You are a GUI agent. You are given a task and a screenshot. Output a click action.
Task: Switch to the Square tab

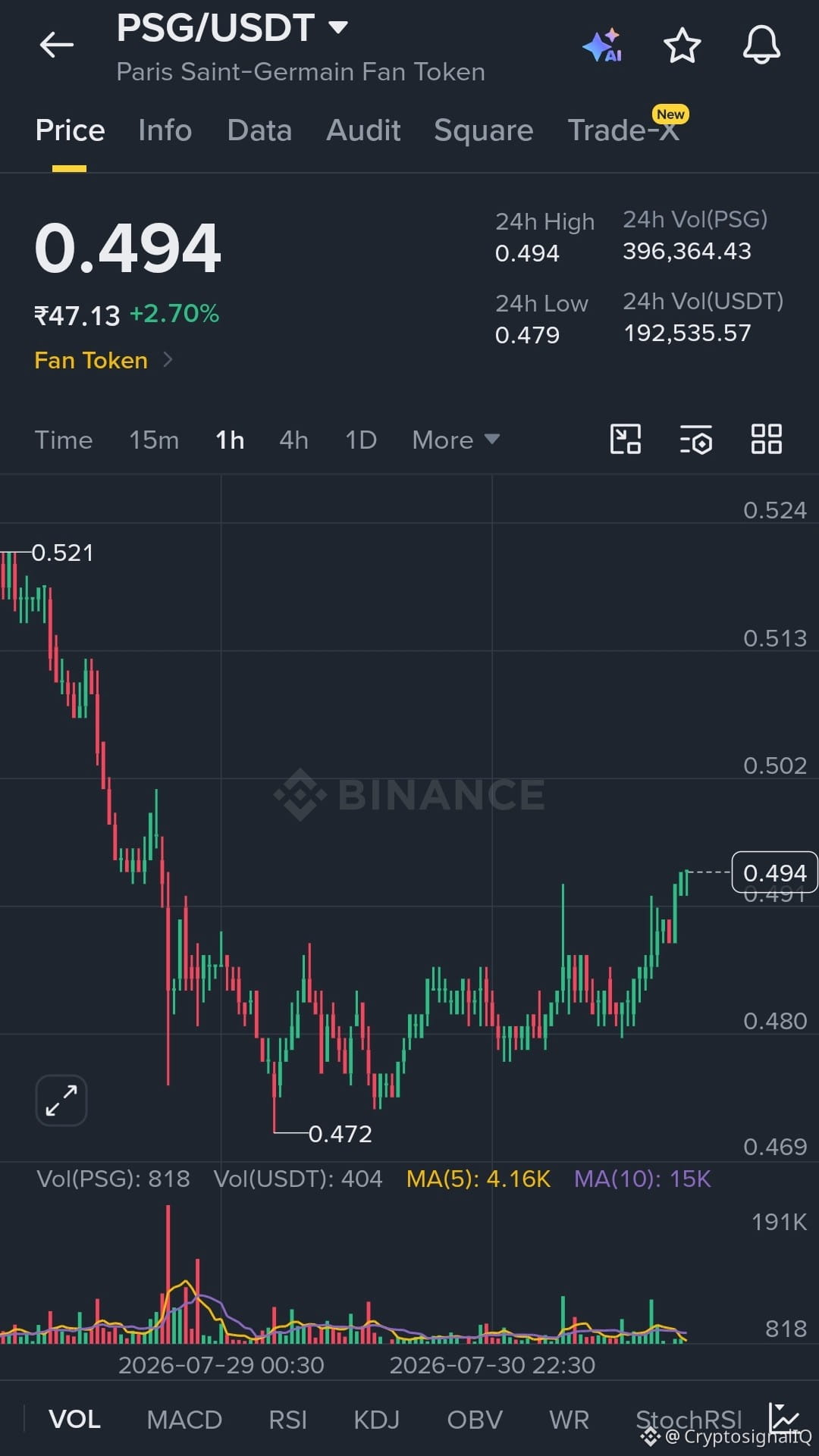pos(484,130)
